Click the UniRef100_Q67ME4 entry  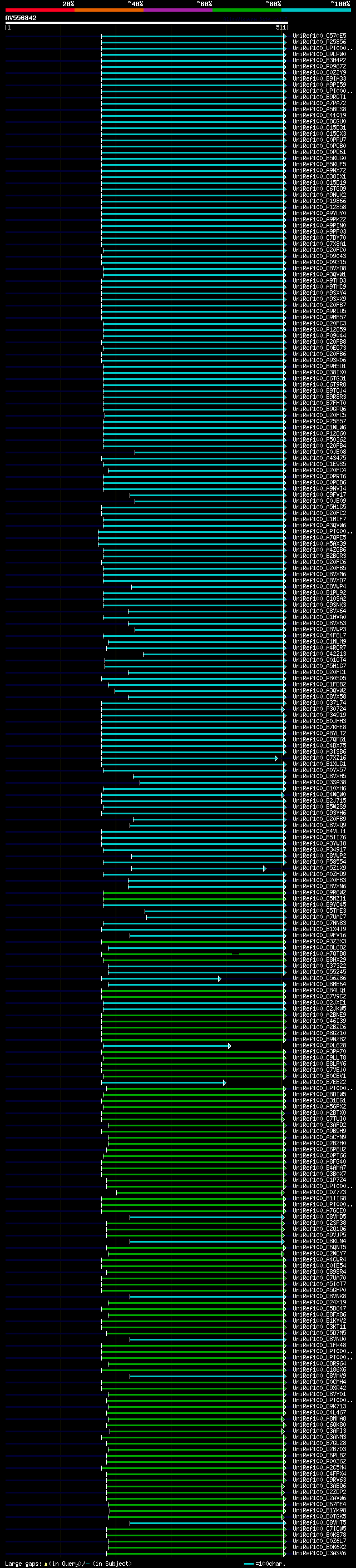319,1504
